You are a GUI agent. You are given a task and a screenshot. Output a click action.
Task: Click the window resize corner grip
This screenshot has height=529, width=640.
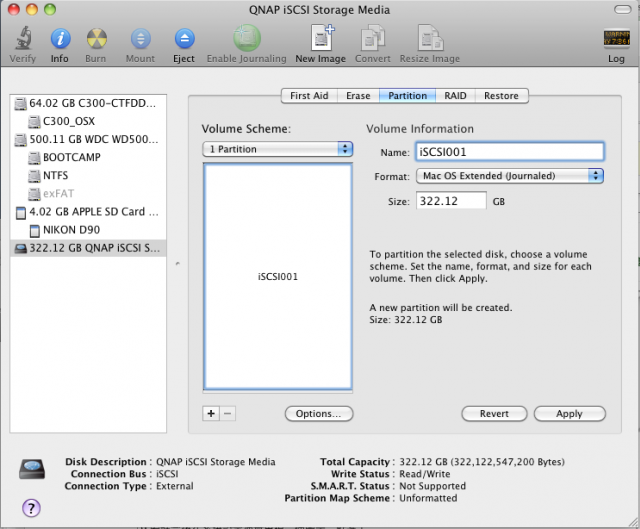coord(633,522)
